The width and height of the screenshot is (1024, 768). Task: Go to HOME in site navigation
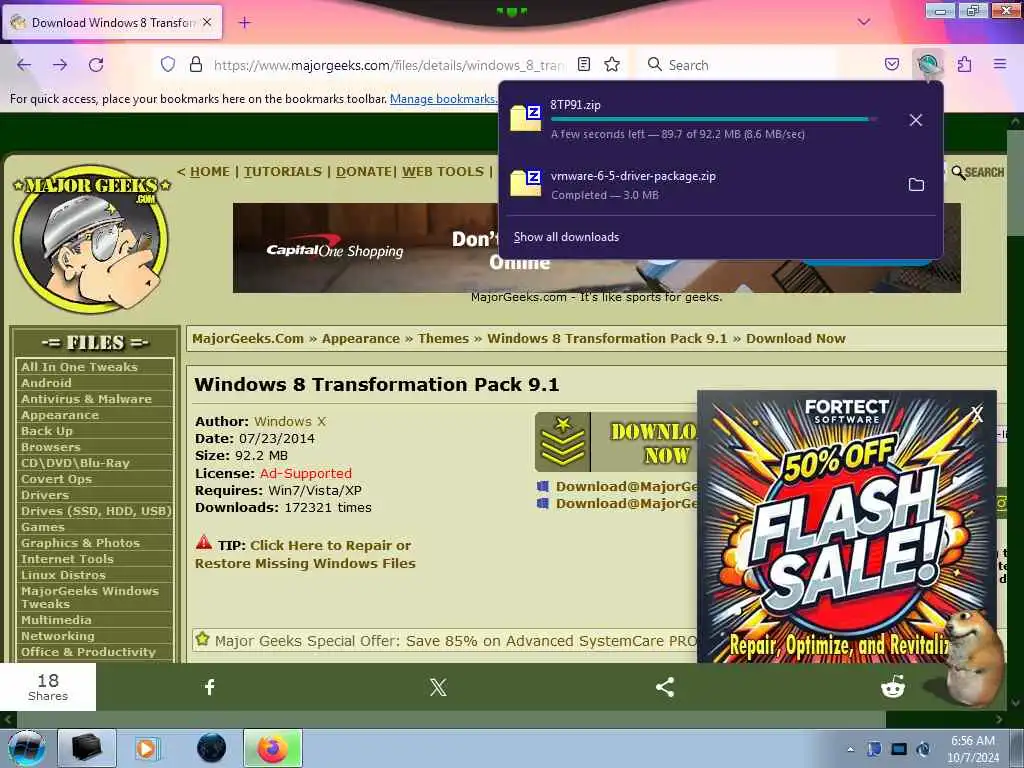click(210, 172)
